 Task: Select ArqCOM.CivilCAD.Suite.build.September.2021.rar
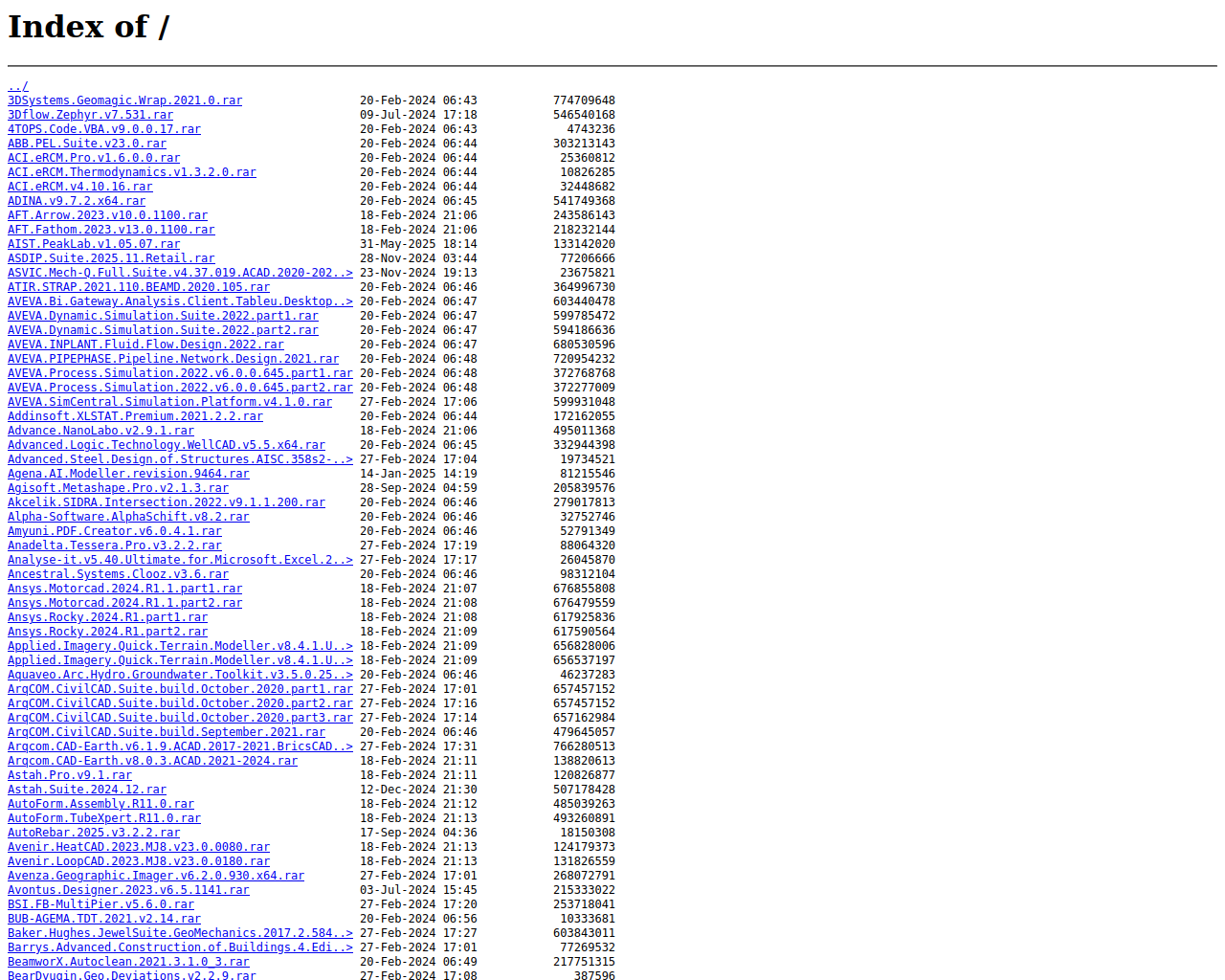click(167, 732)
